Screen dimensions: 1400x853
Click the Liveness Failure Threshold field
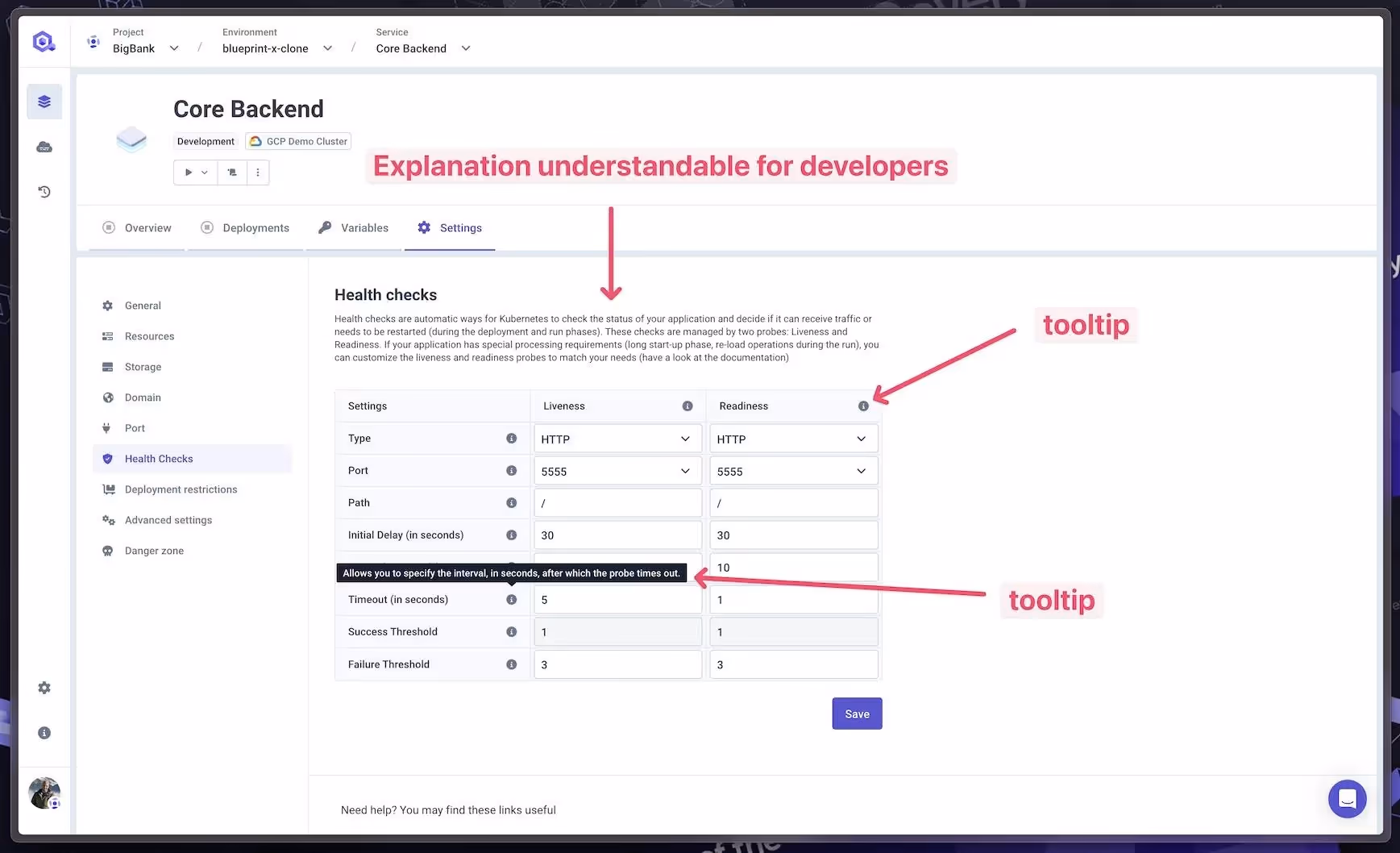(x=617, y=664)
